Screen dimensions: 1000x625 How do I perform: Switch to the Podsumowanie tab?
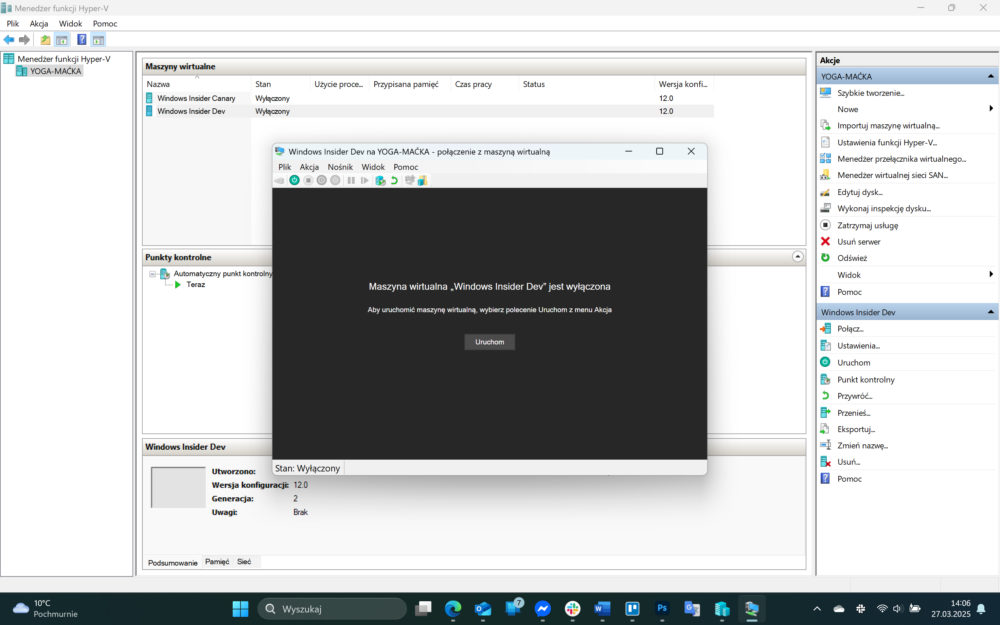click(173, 562)
